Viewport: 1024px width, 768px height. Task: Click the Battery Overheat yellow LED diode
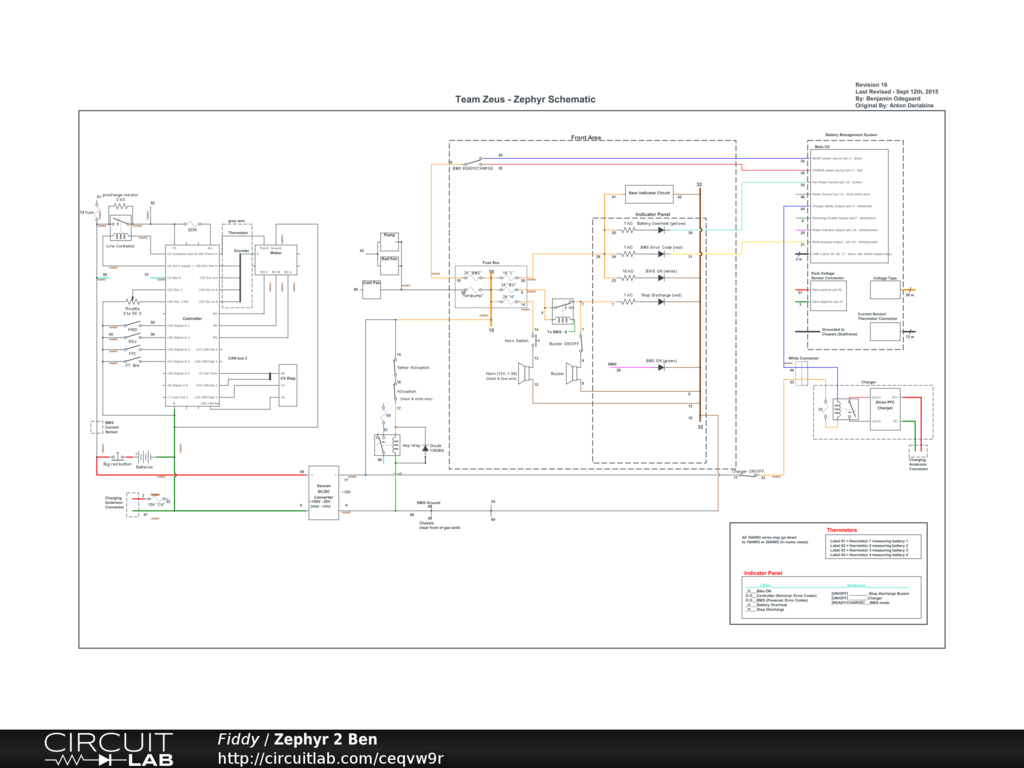click(660, 230)
